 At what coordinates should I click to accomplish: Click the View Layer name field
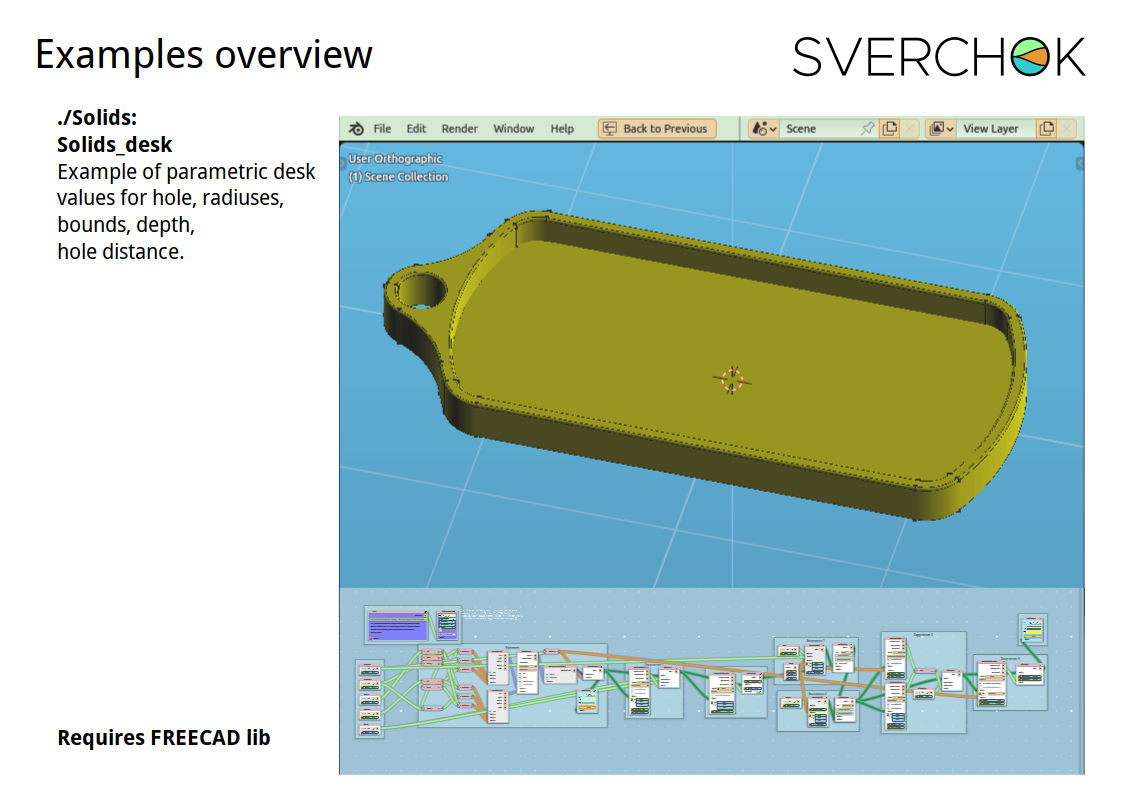993,129
